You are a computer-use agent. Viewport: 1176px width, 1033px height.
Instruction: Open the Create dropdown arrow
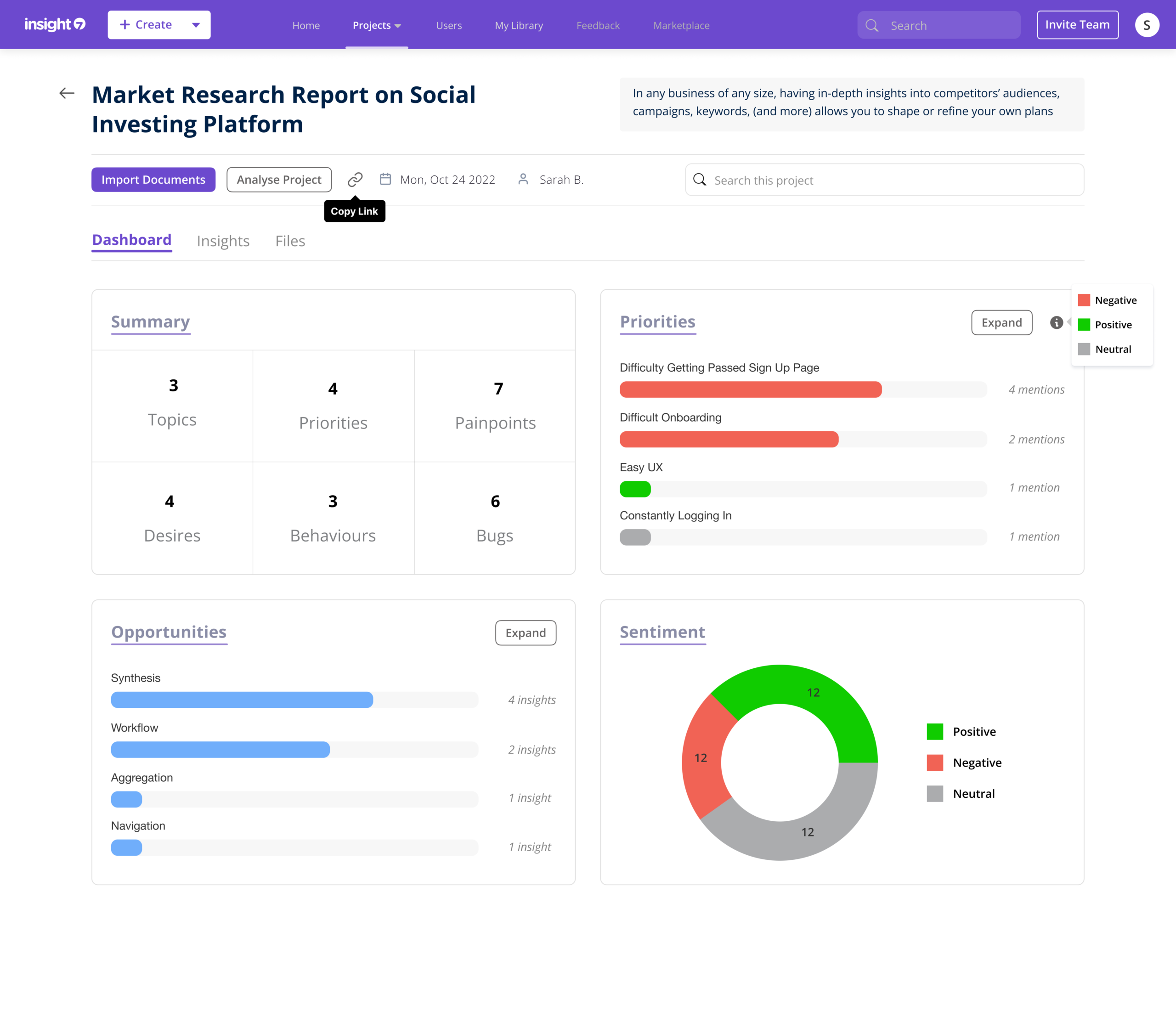coord(196,25)
